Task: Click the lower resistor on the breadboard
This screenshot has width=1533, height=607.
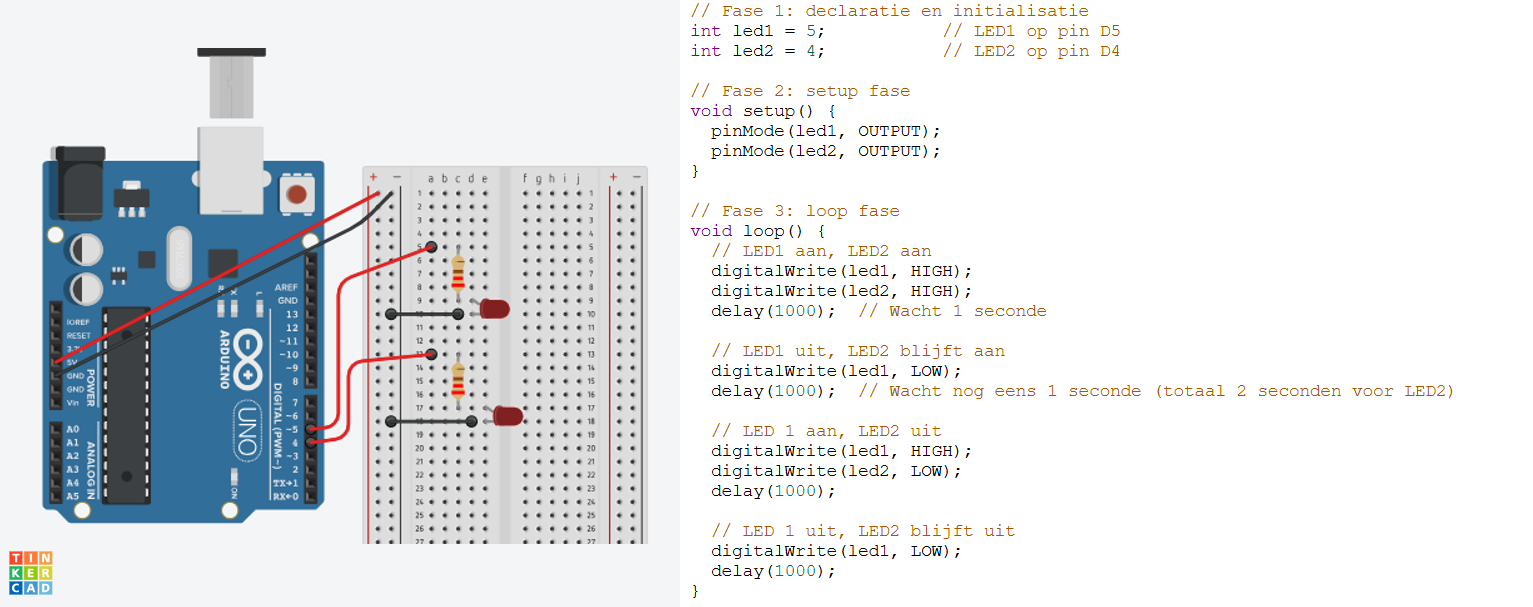Action: coord(458,380)
